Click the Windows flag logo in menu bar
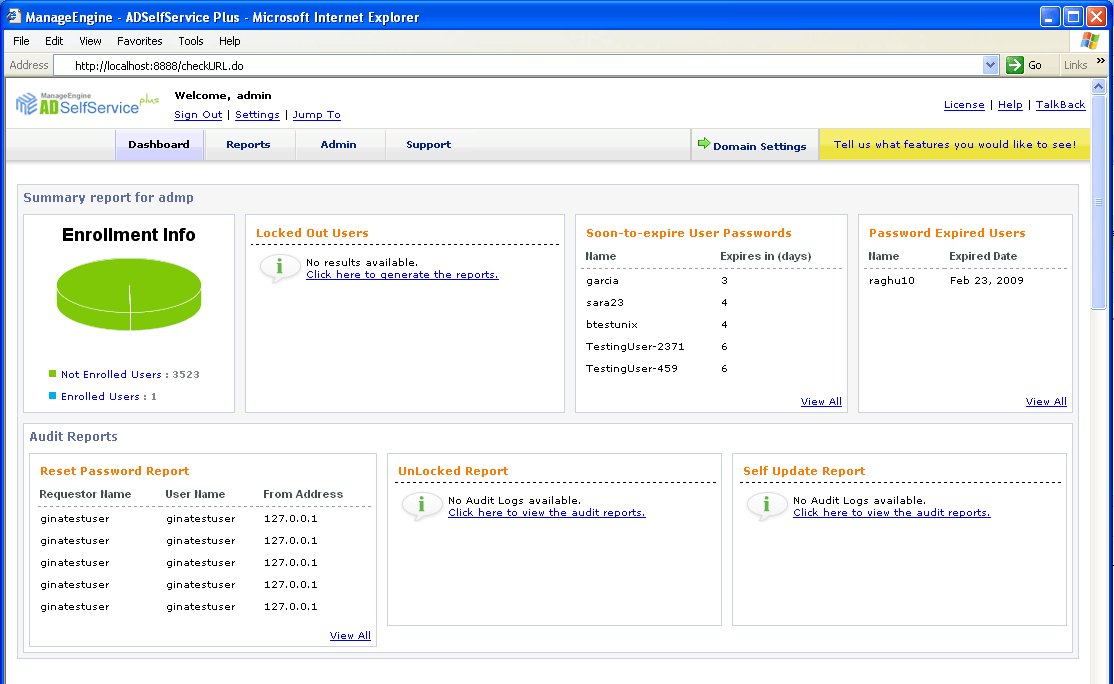The image size is (1114, 684). [x=1089, y=41]
